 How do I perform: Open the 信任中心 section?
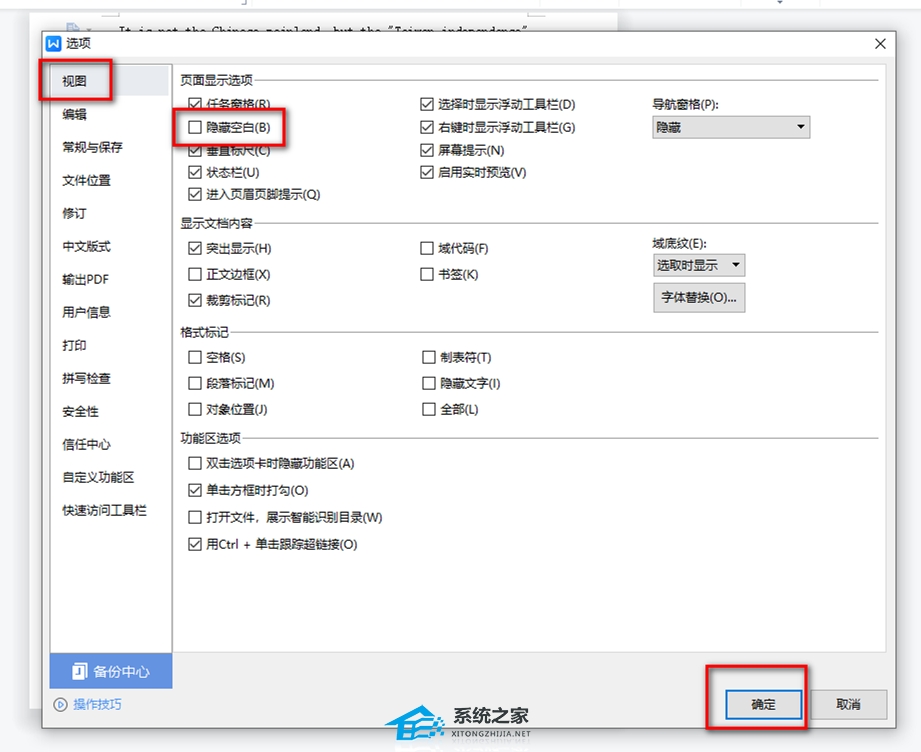pyautogui.click(x=86, y=444)
